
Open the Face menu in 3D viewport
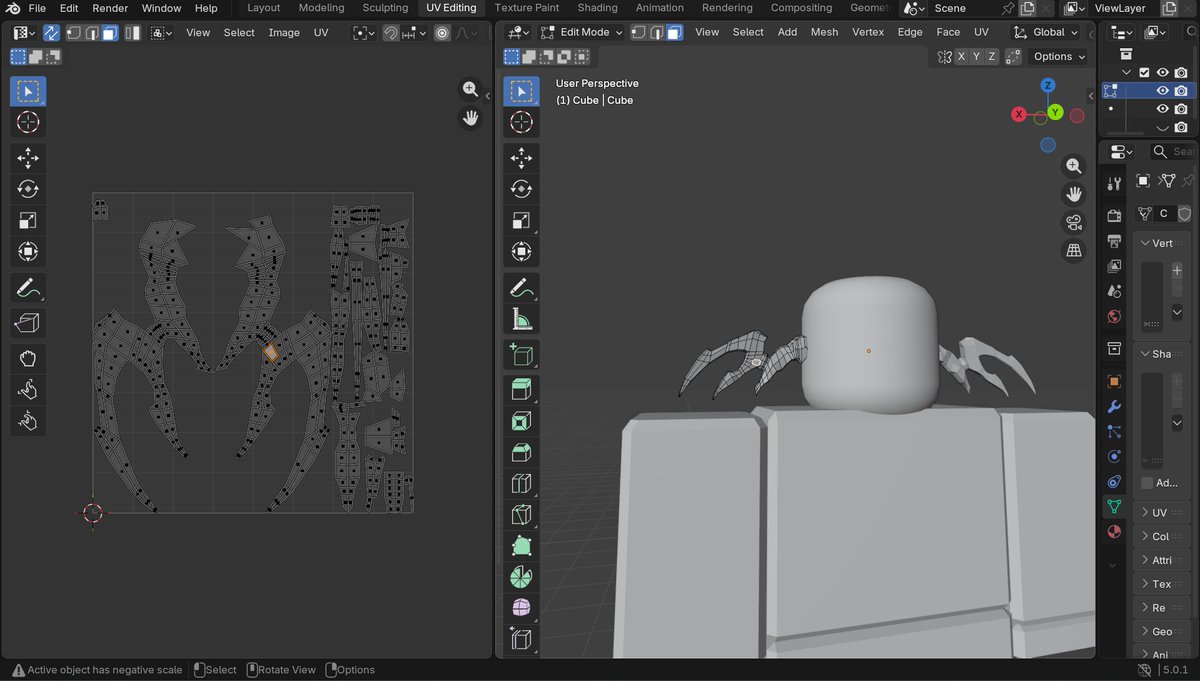click(x=948, y=32)
